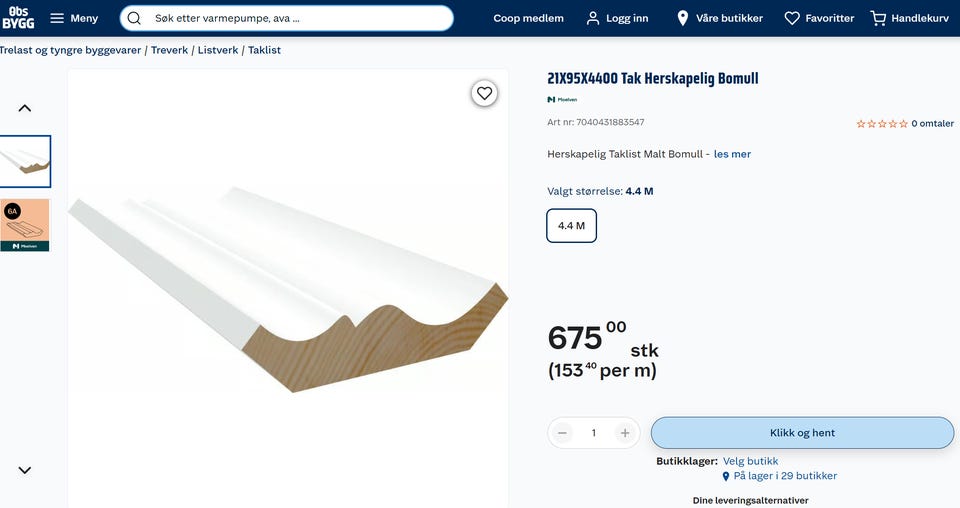
Task: Open Coop medlem page
Action: coord(528,18)
